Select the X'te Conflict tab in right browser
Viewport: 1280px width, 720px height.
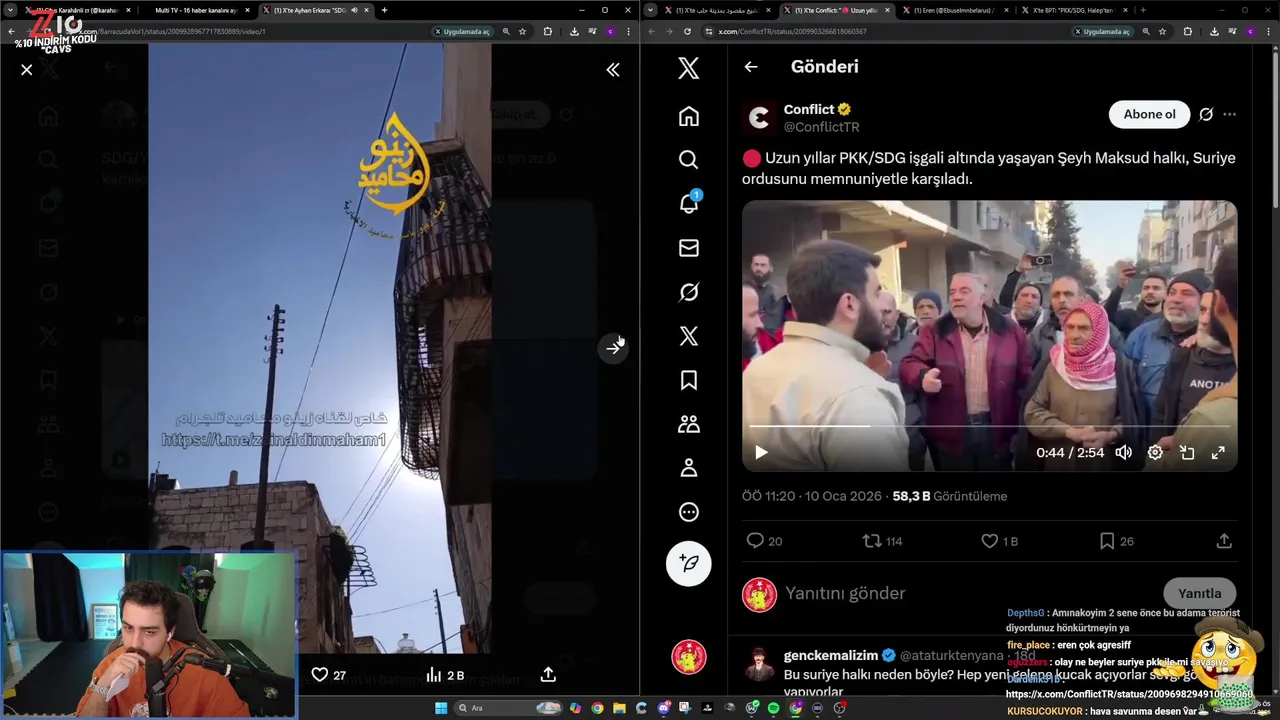[836, 10]
